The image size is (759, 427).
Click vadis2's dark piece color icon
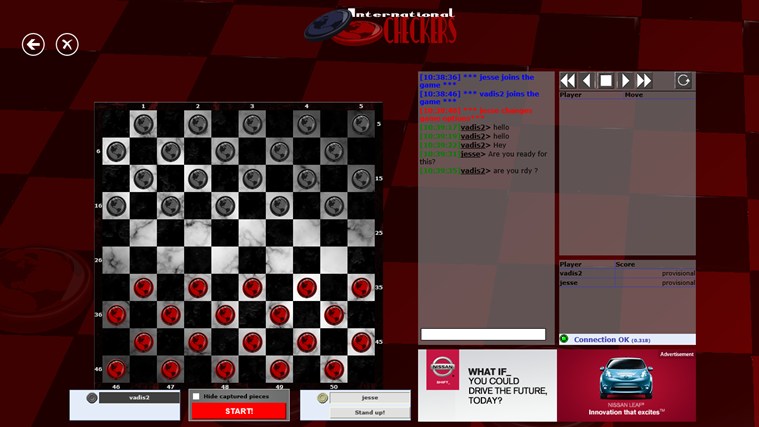coord(92,398)
